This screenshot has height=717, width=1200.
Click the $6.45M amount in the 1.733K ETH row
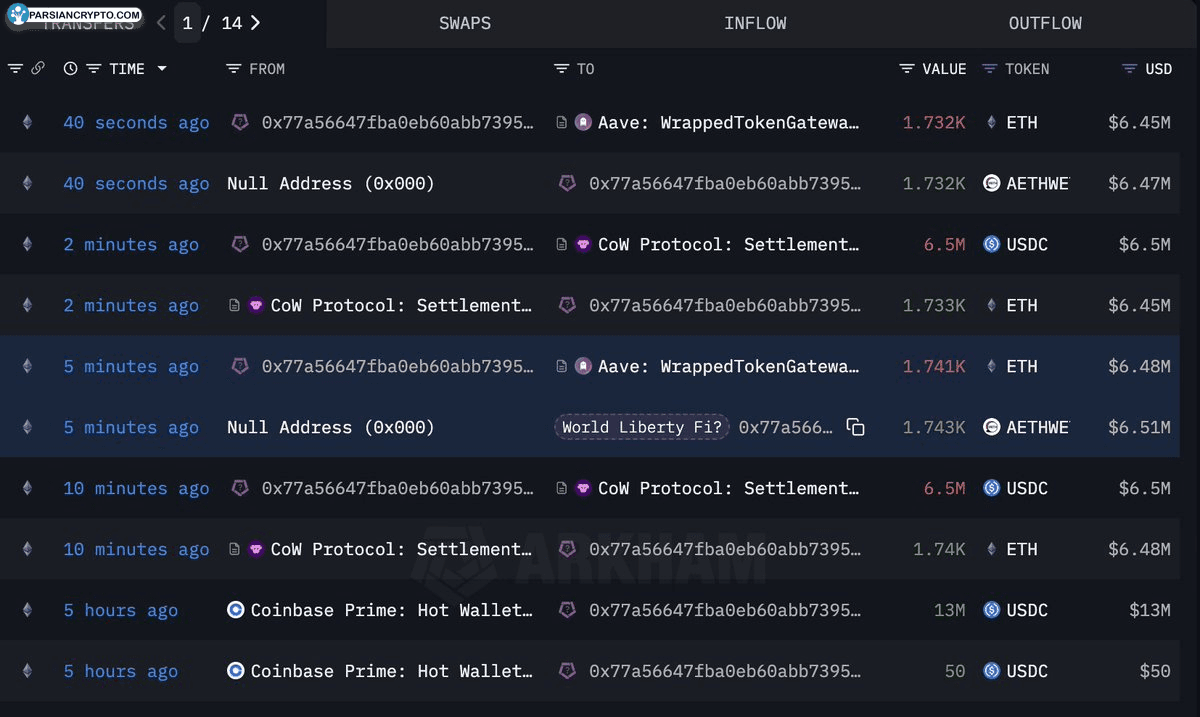1139,305
